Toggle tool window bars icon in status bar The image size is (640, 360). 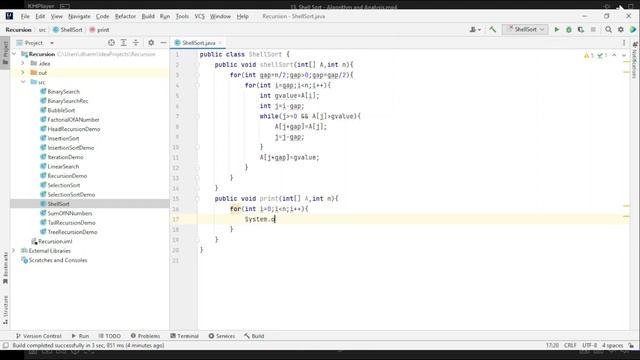coord(5,345)
